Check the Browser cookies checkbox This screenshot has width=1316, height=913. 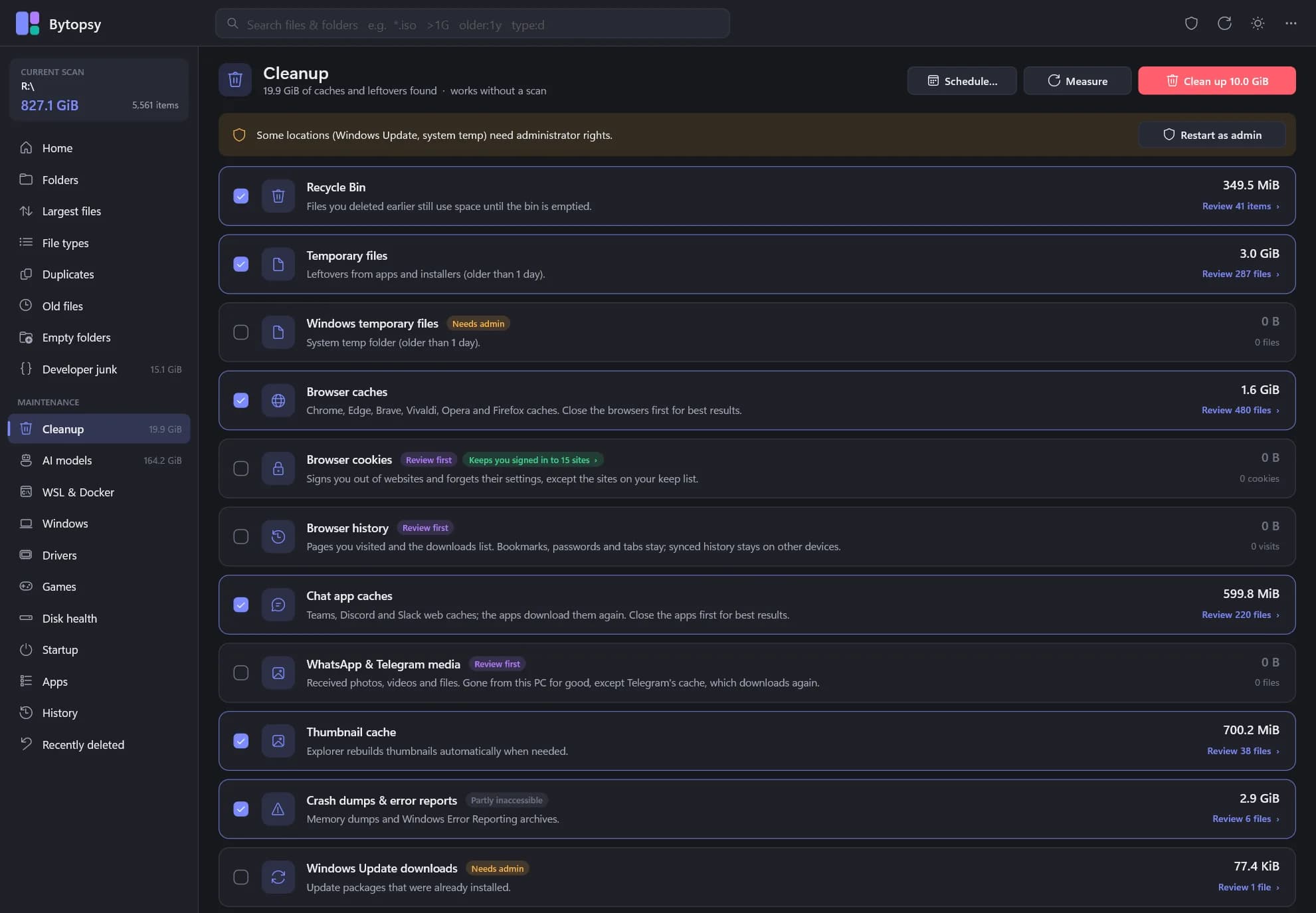pyautogui.click(x=241, y=468)
